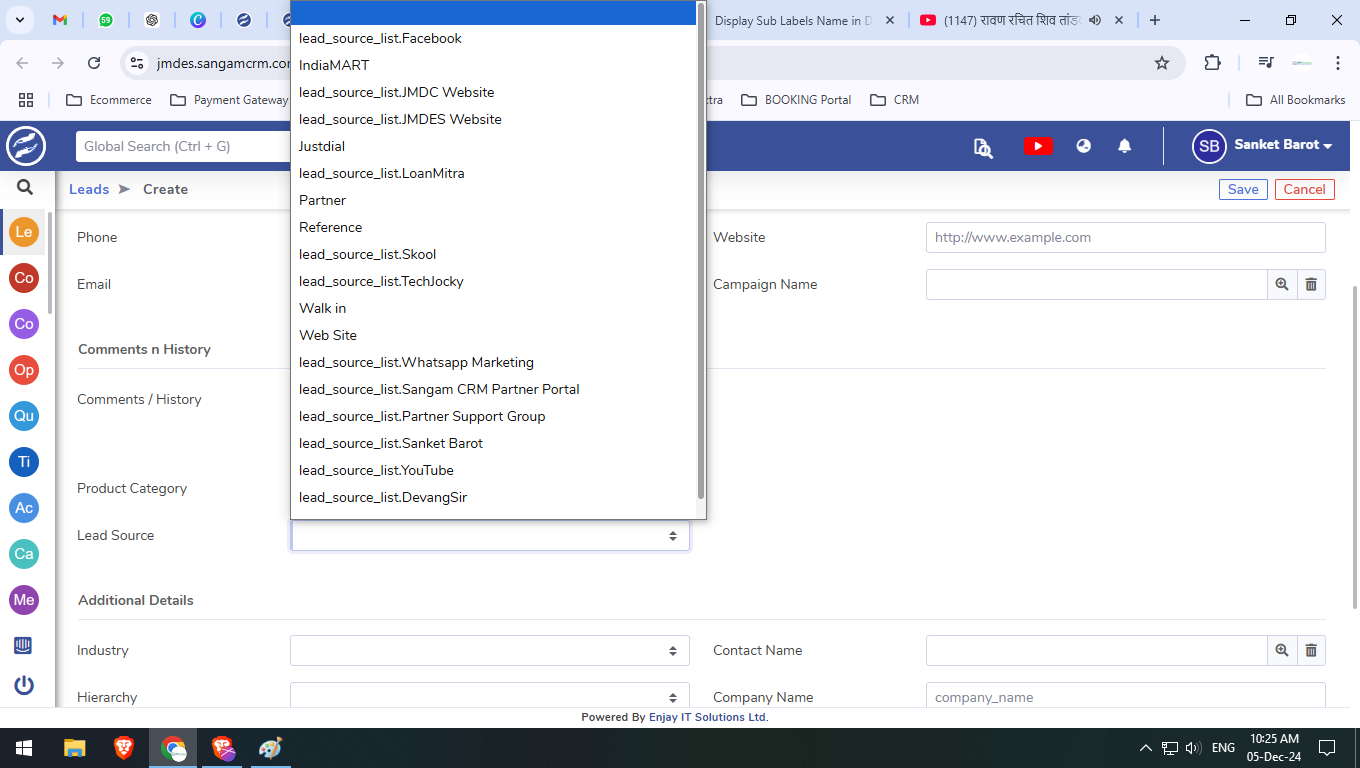
Task: Open the bookmarks apps grid icon
Action: click(x=26, y=100)
